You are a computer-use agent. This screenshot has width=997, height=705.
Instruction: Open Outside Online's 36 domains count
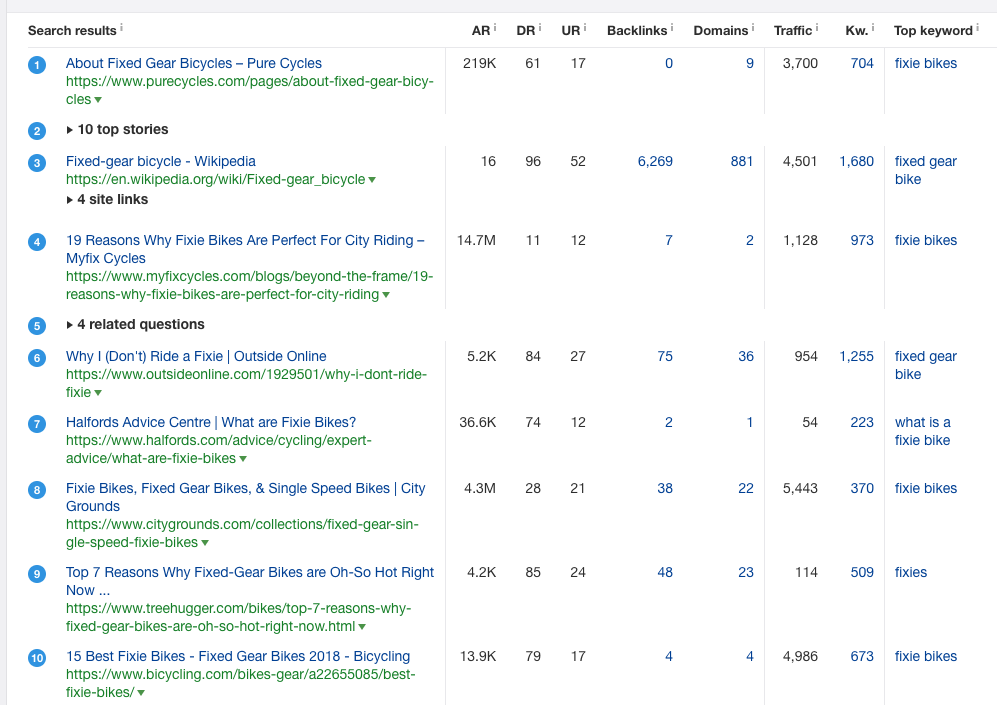(746, 357)
